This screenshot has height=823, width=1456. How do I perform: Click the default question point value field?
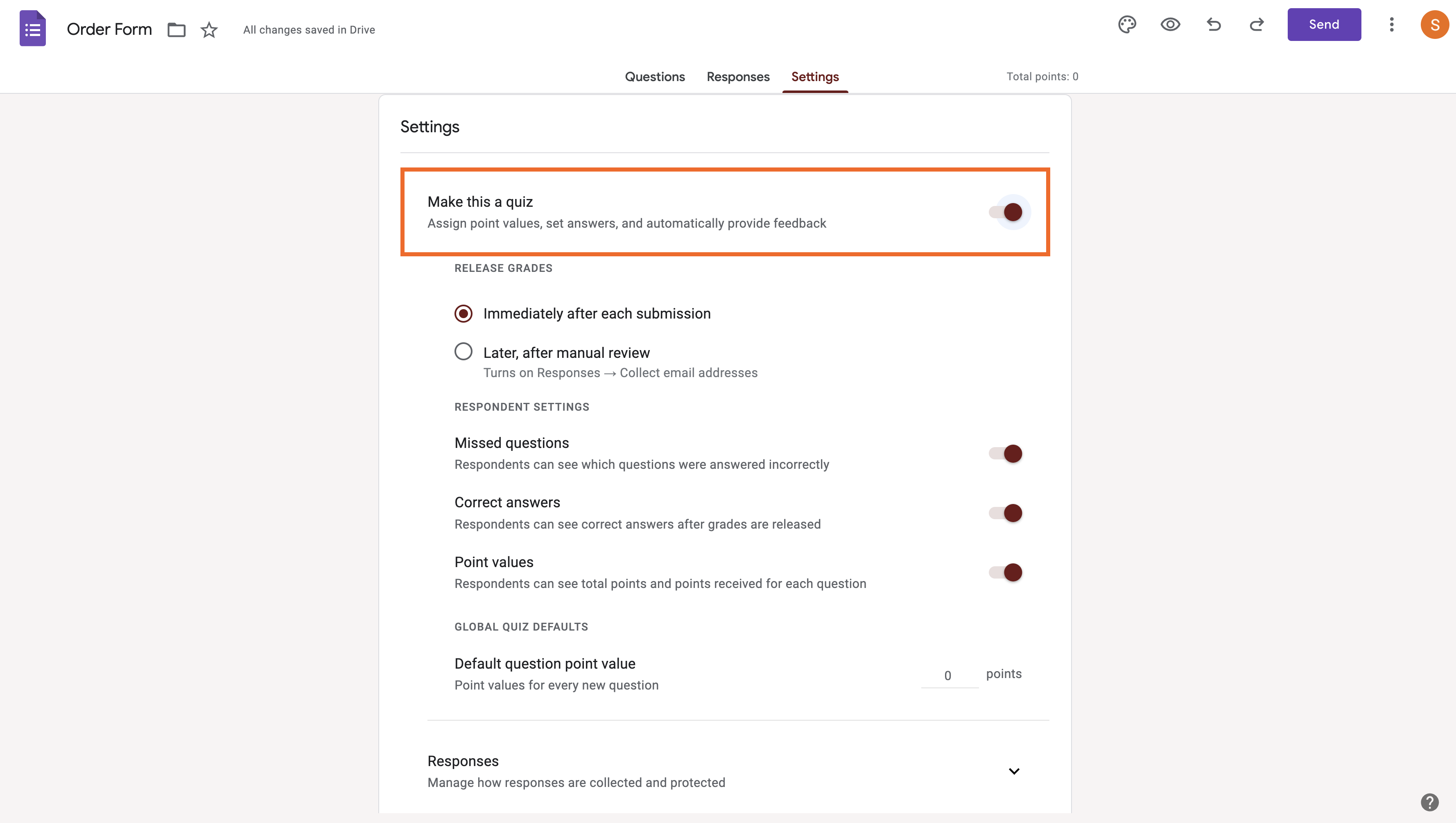(x=948, y=675)
